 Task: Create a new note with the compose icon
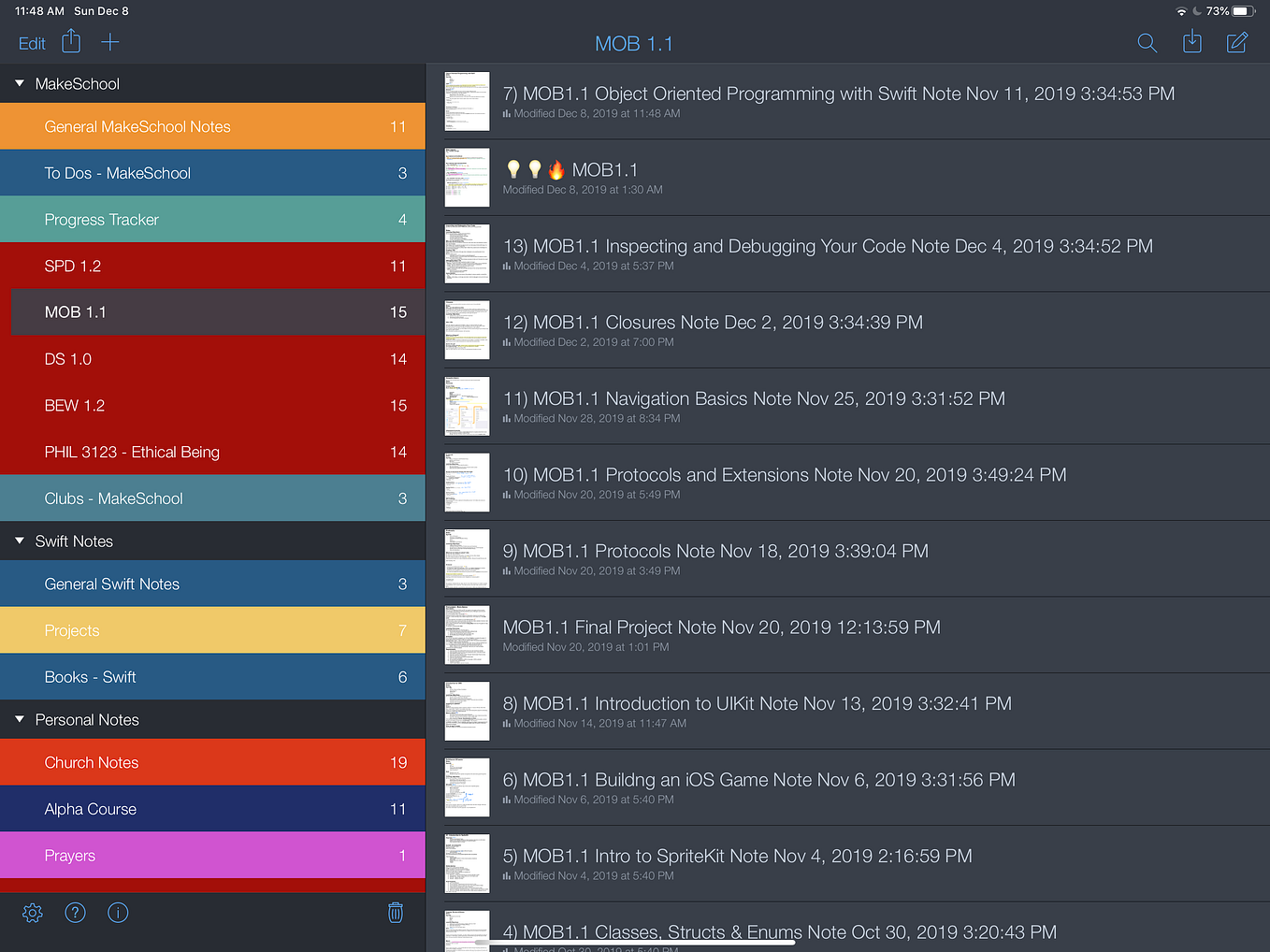pyautogui.click(x=1237, y=42)
